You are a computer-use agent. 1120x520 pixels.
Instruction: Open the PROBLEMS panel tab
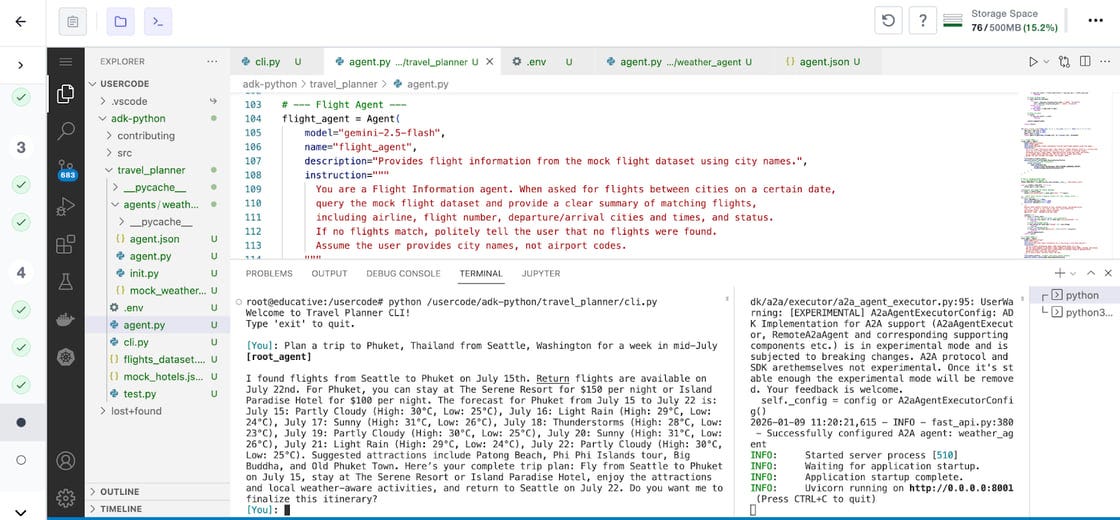coord(269,274)
